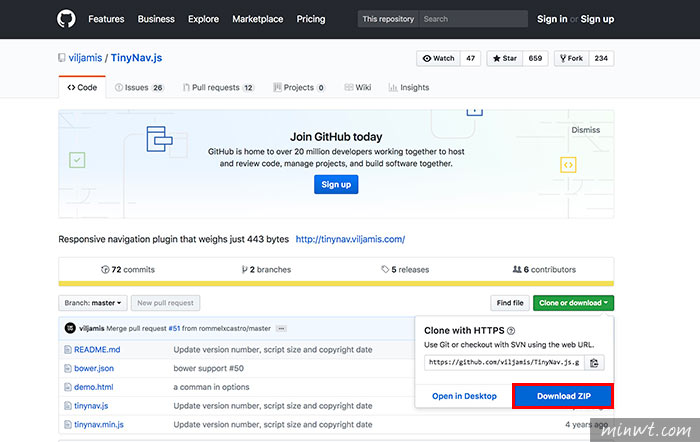Dismiss the Join GitHub banner
The width and height of the screenshot is (700, 442).
586,130
